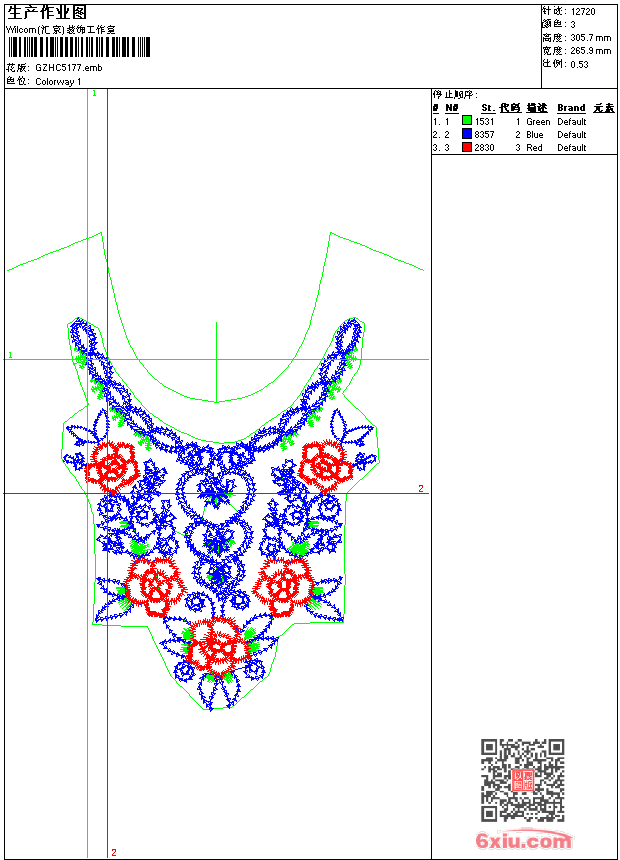
Task: Select the Blue description cell
Action: [534, 134]
